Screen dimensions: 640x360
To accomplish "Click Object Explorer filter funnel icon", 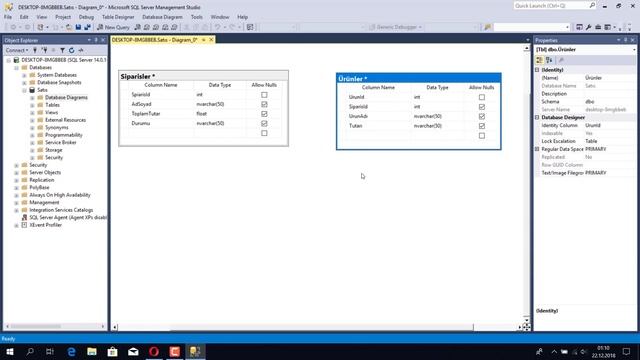I will pyautogui.click(x=62, y=50).
